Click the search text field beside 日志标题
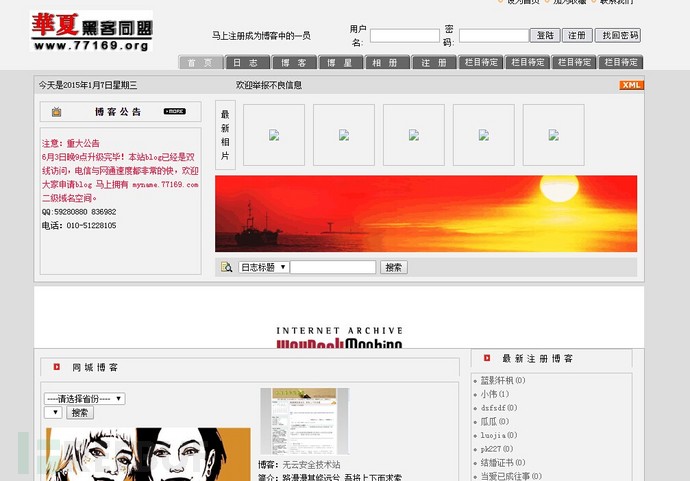690x481 pixels. click(333, 267)
